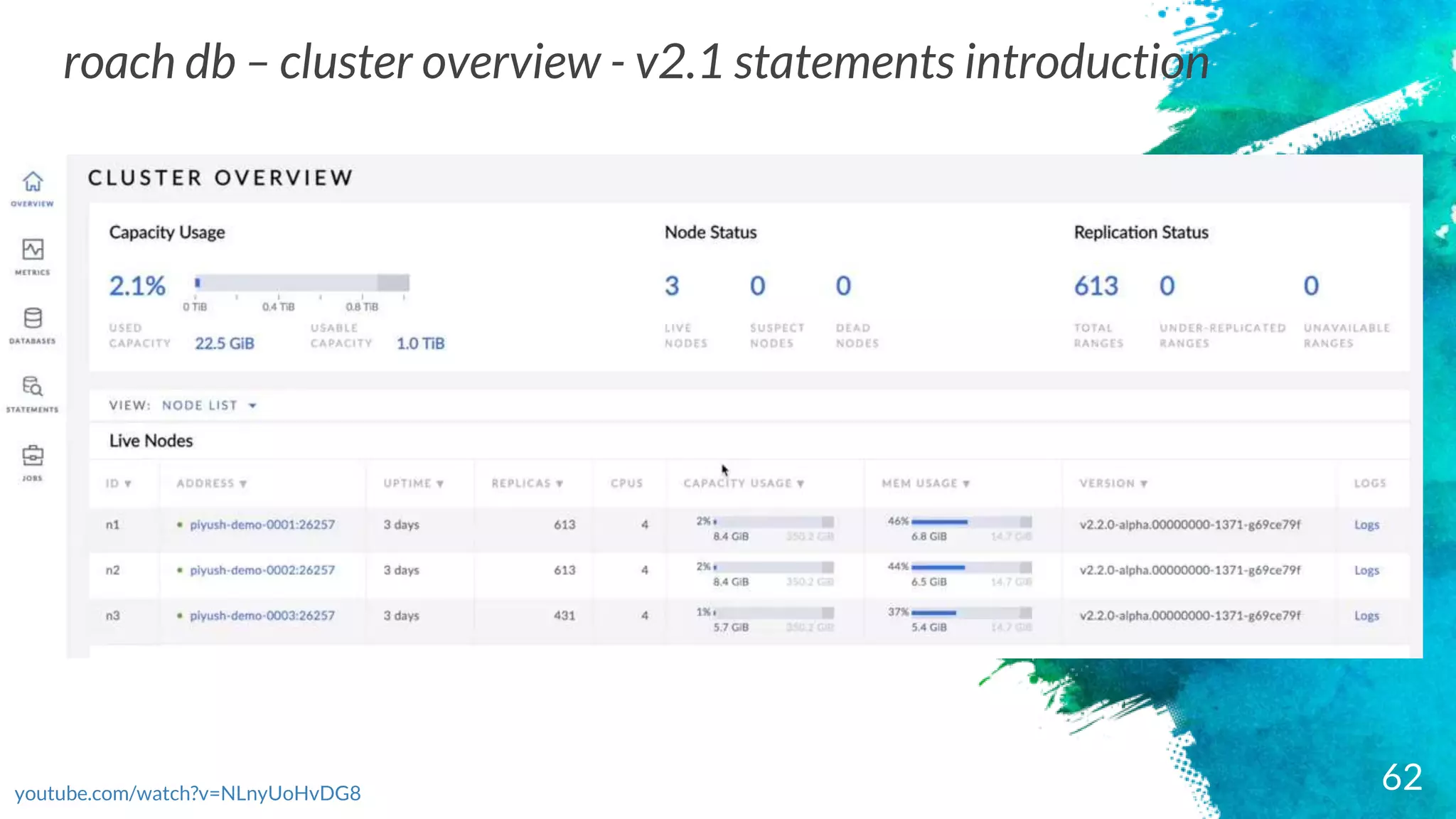
Task: Open node piyush-demo-0002:26257 link
Action: (x=262, y=570)
